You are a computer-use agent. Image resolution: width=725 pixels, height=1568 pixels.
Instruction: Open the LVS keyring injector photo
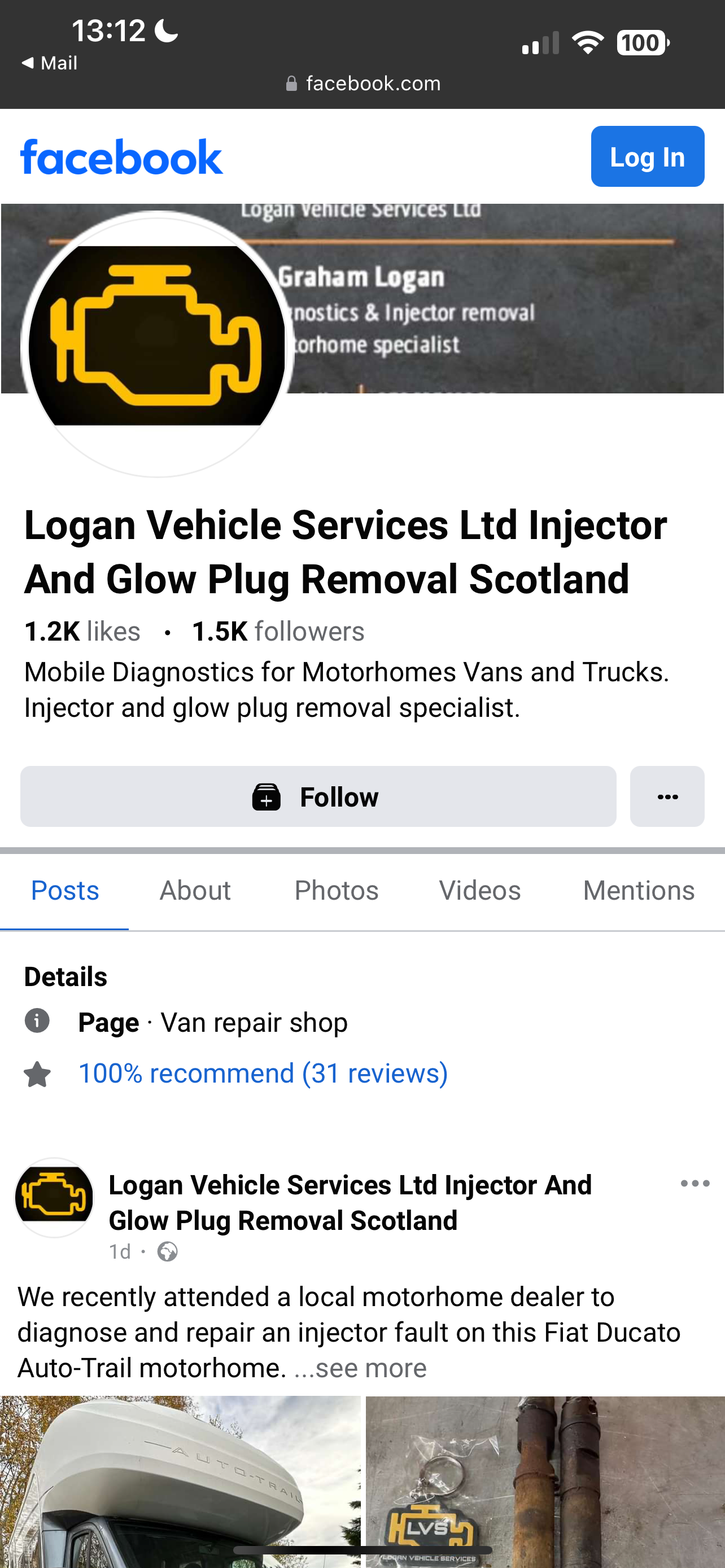(x=545, y=1482)
